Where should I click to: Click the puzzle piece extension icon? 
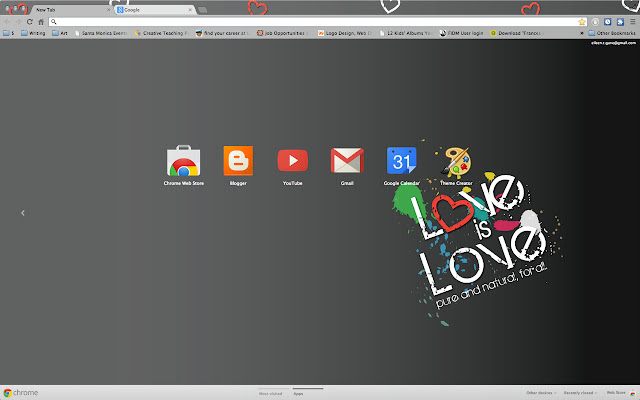[620, 22]
